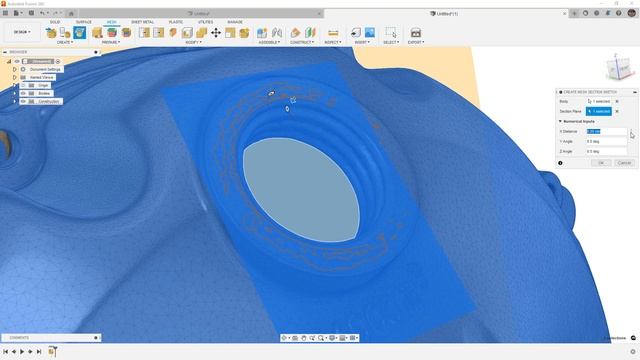
Task: Collapse the Numerical Inputs section
Action: [x=560, y=121]
